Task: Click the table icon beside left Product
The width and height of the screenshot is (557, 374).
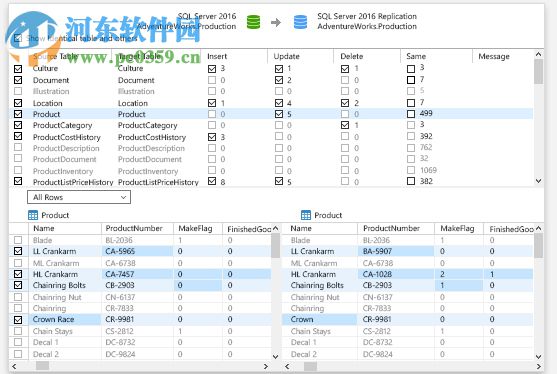Action: tap(33, 215)
